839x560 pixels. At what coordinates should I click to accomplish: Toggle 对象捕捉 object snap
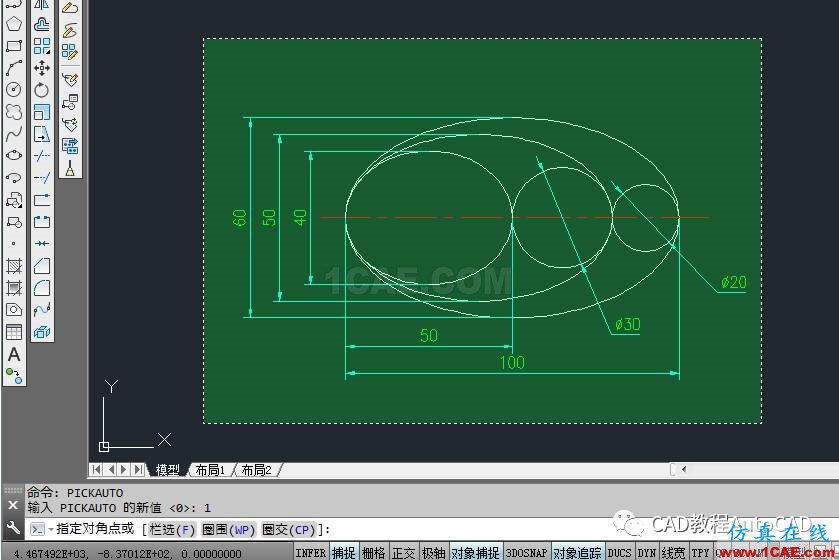click(x=475, y=553)
